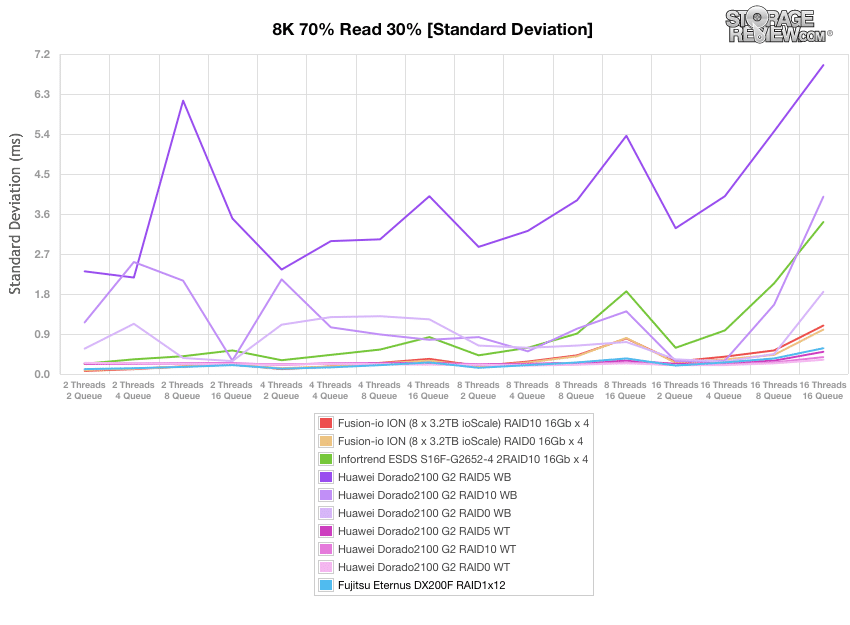Viewport: 850px width, 625px height.
Task: Click the 1.8 y-axis value
Action: coord(42,294)
